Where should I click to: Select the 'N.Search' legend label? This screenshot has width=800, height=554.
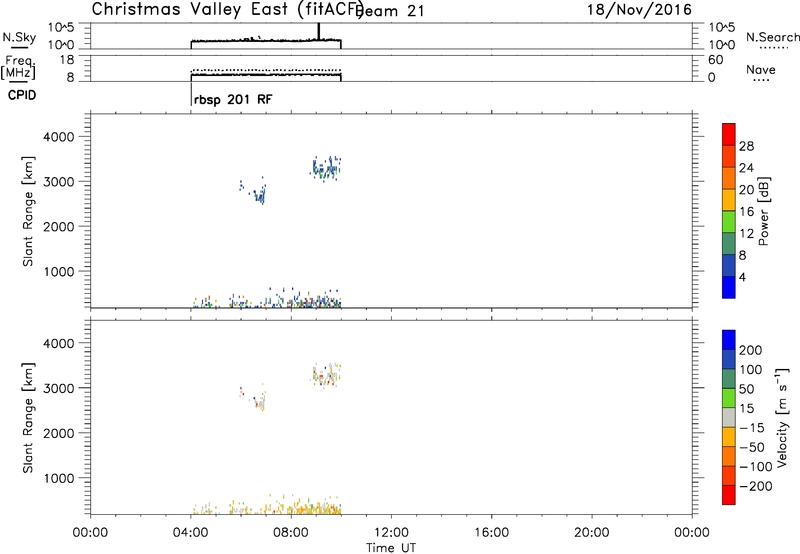(x=772, y=37)
